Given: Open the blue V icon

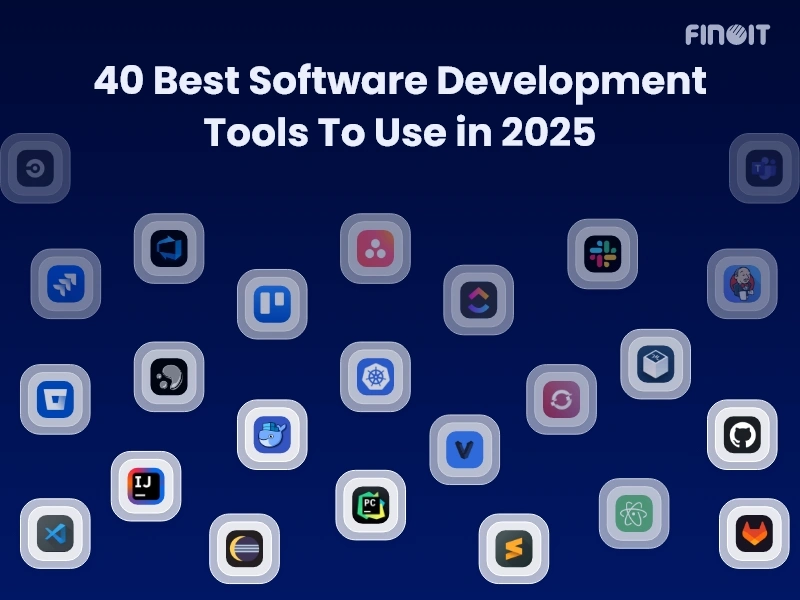Looking at the screenshot, I should point(464,449).
